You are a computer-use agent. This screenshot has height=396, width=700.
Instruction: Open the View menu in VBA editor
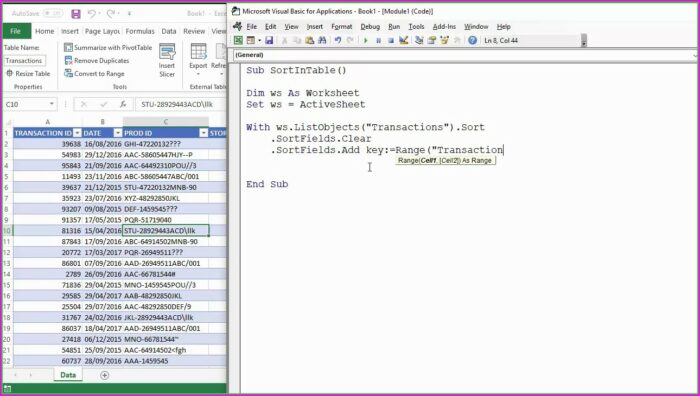(x=291, y=27)
